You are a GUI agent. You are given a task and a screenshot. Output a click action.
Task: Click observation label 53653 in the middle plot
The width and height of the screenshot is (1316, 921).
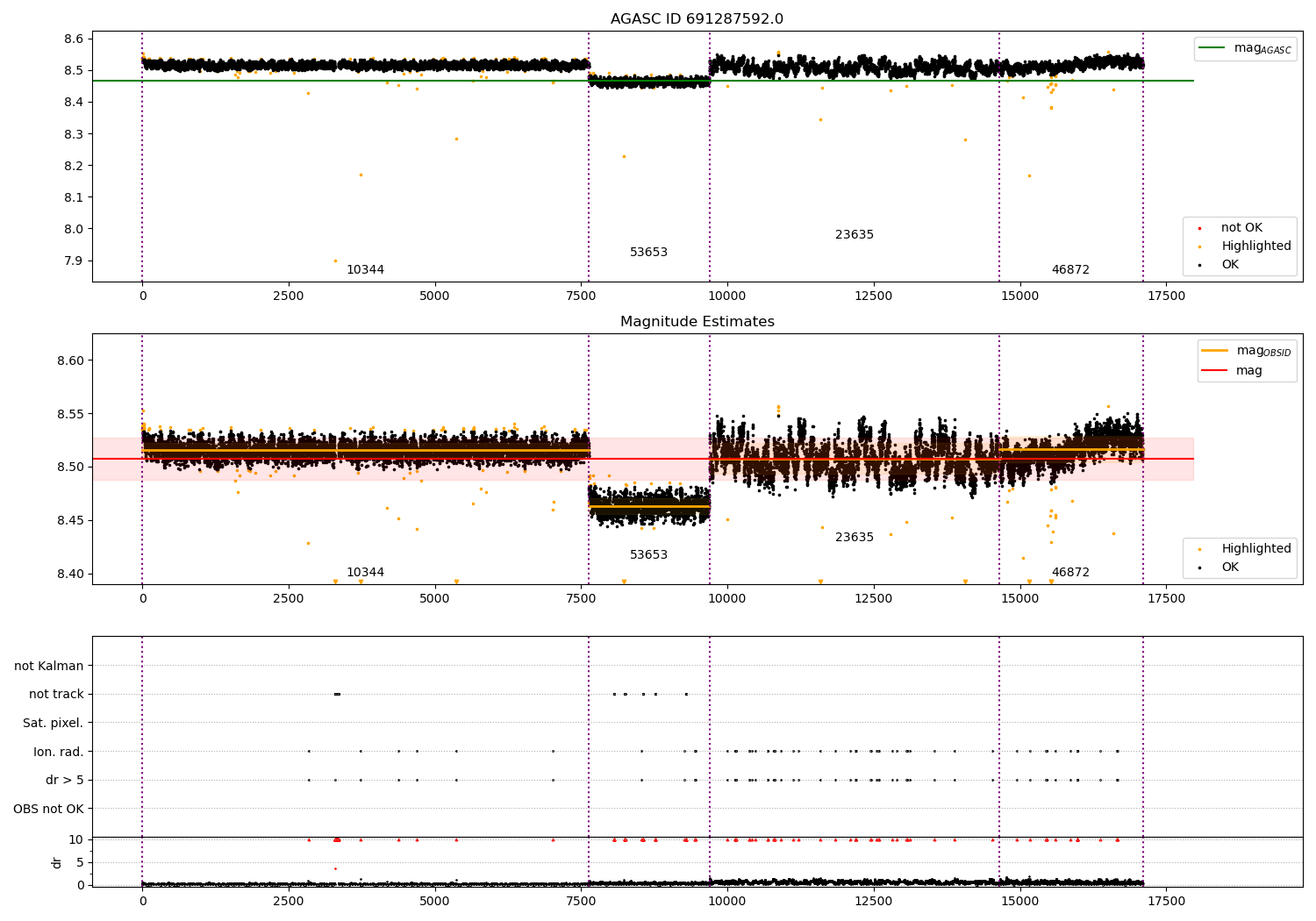648,555
